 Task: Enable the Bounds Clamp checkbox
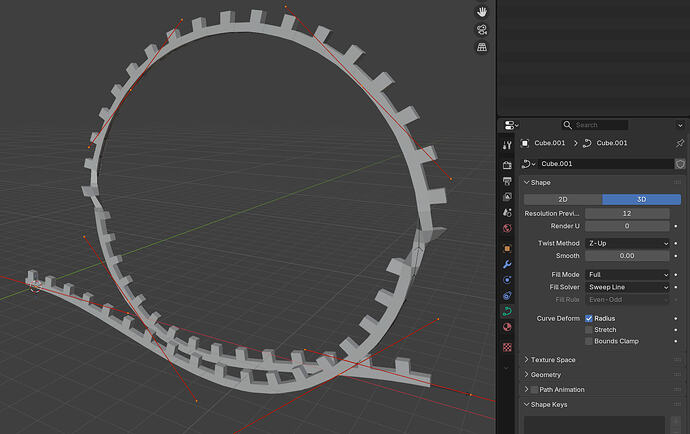coord(588,341)
